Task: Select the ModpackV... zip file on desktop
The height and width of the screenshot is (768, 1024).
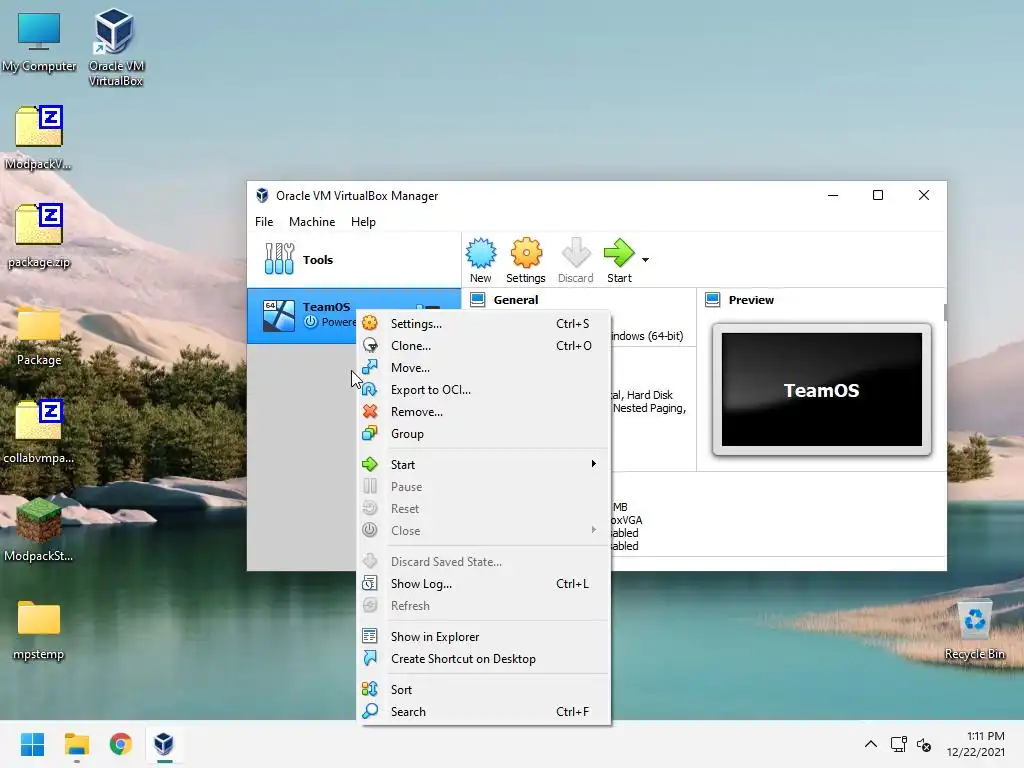Action: coord(39,137)
